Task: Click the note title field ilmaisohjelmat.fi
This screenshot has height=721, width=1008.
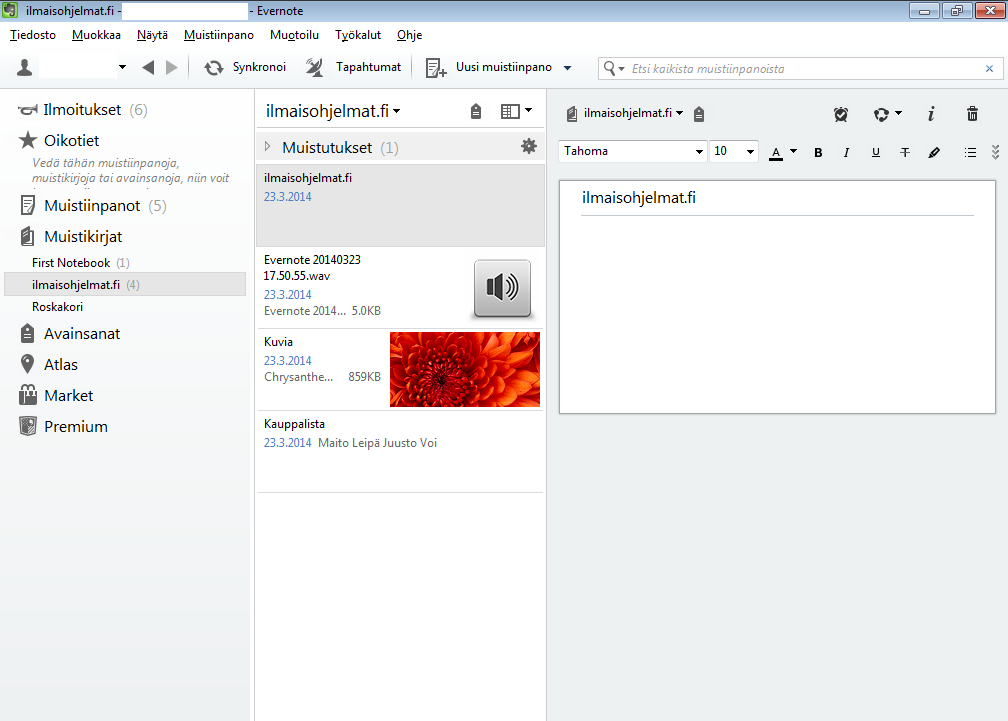Action: pyautogui.click(x=777, y=198)
